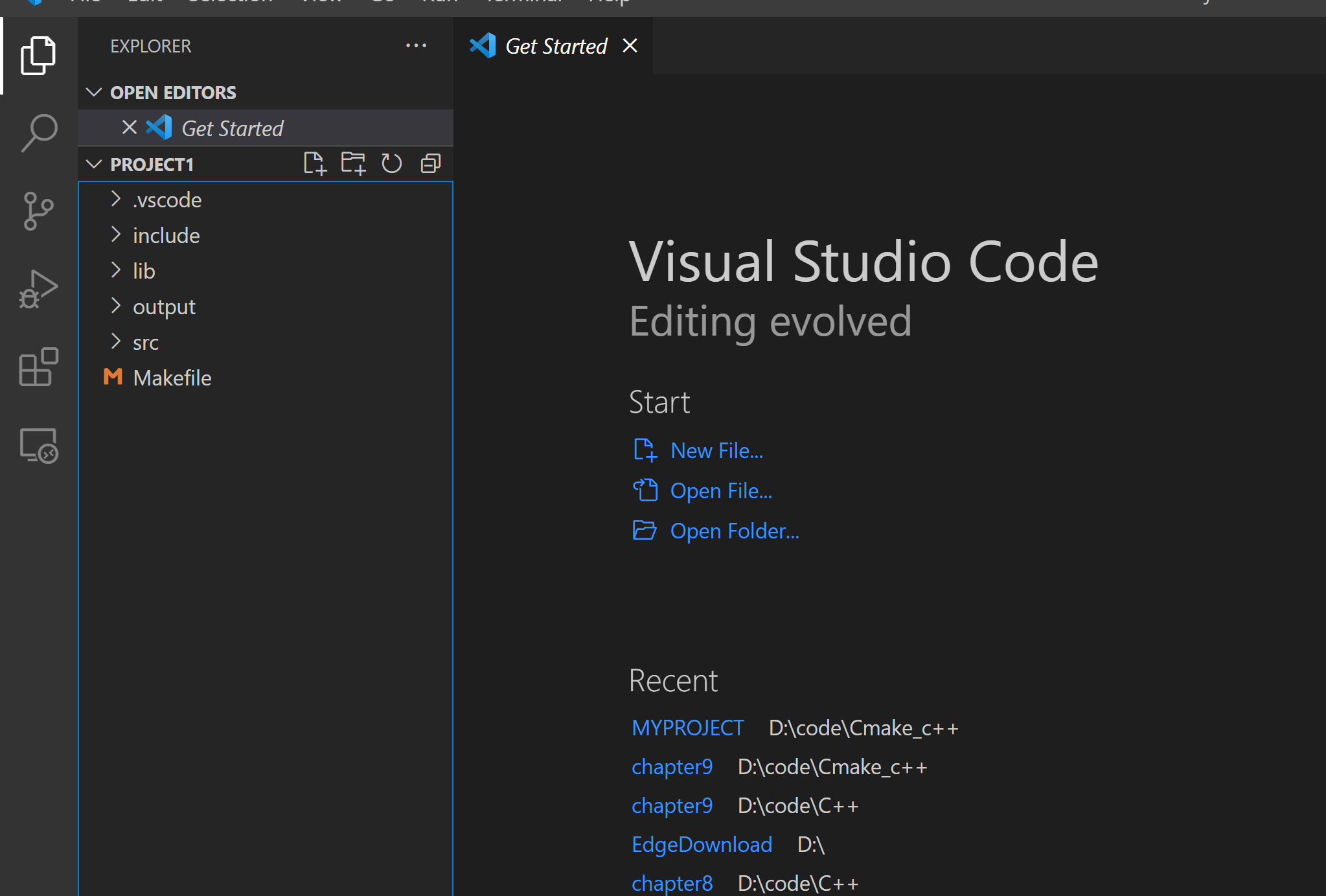Image resolution: width=1326 pixels, height=896 pixels.
Task: Open the Remote Explorer view
Action: tap(39, 445)
